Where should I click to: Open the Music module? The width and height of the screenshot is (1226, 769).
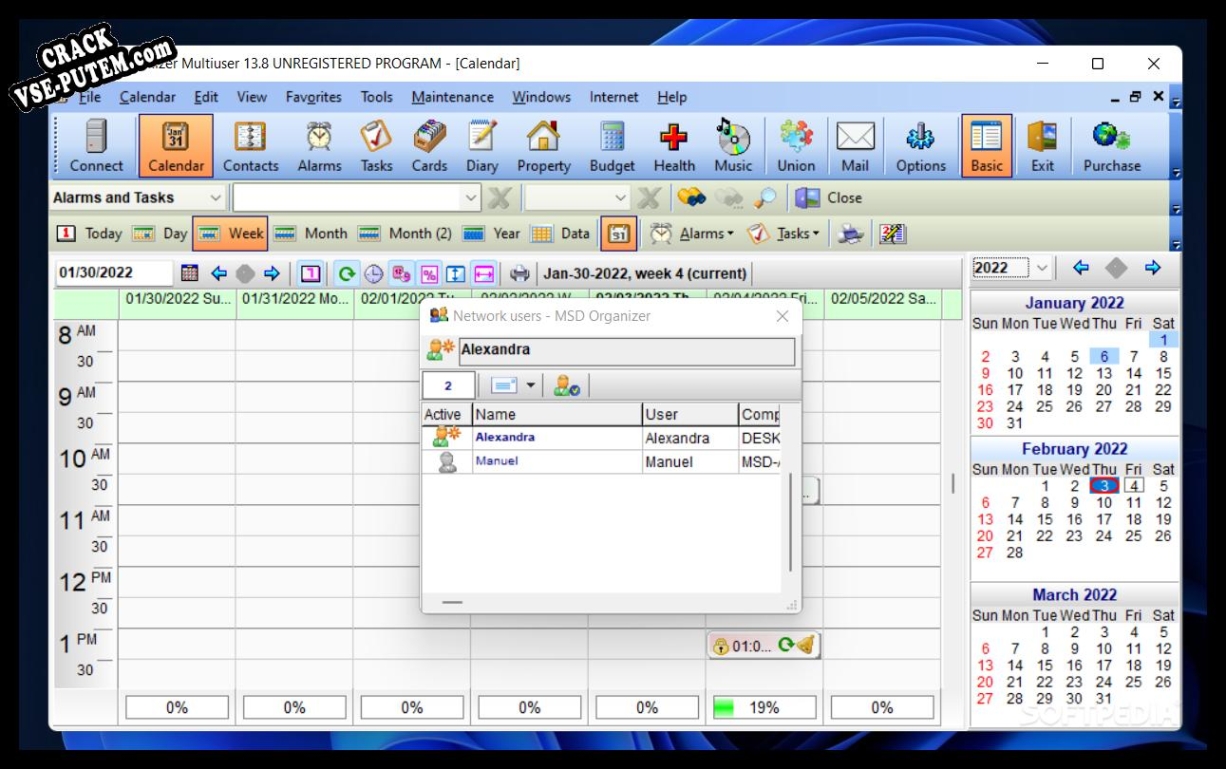[x=733, y=146]
